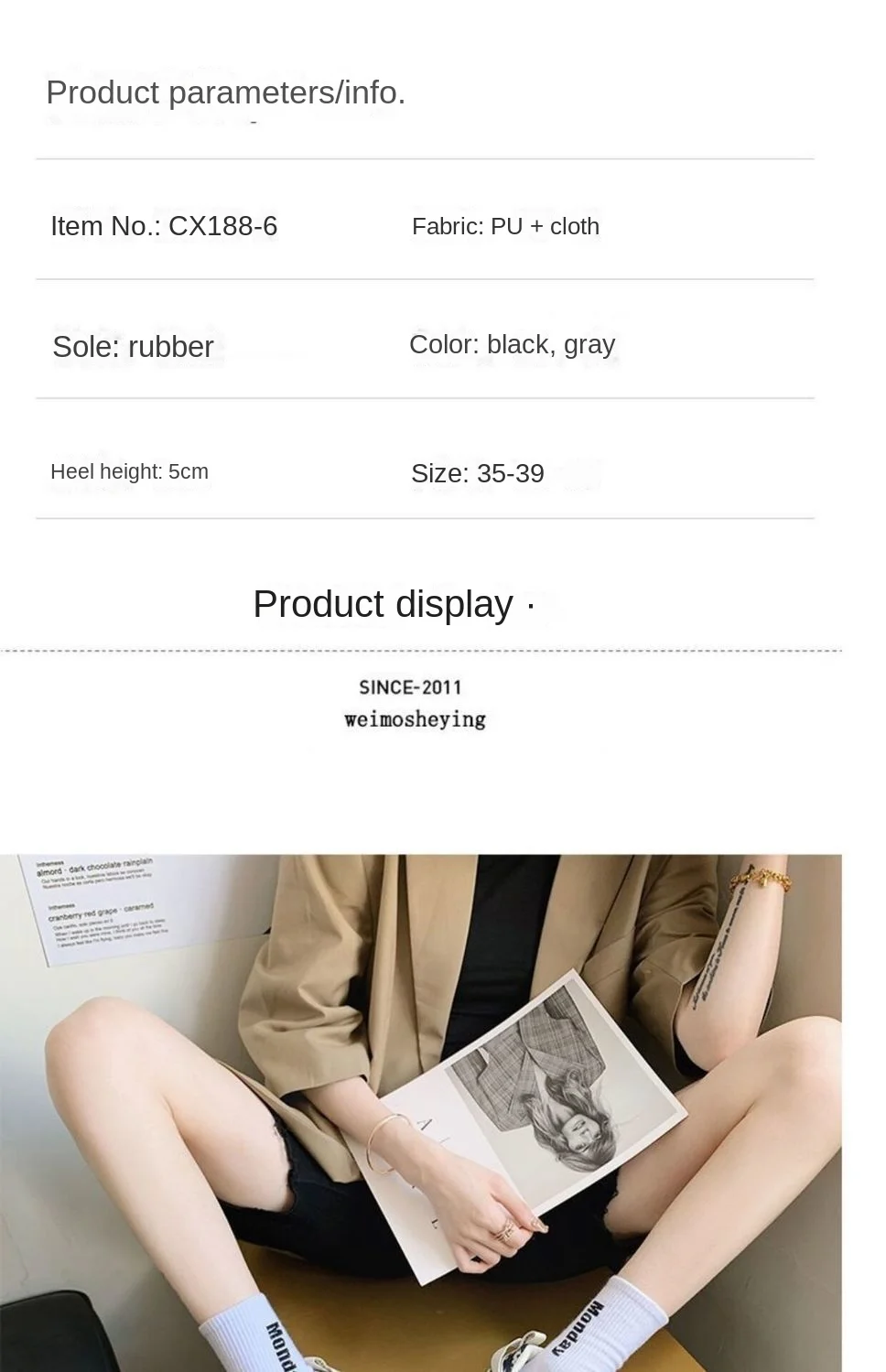The width and height of the screenshot is (886, 1372).
Task: Click the dashed divider under Product display
Action: click(420, 651)
